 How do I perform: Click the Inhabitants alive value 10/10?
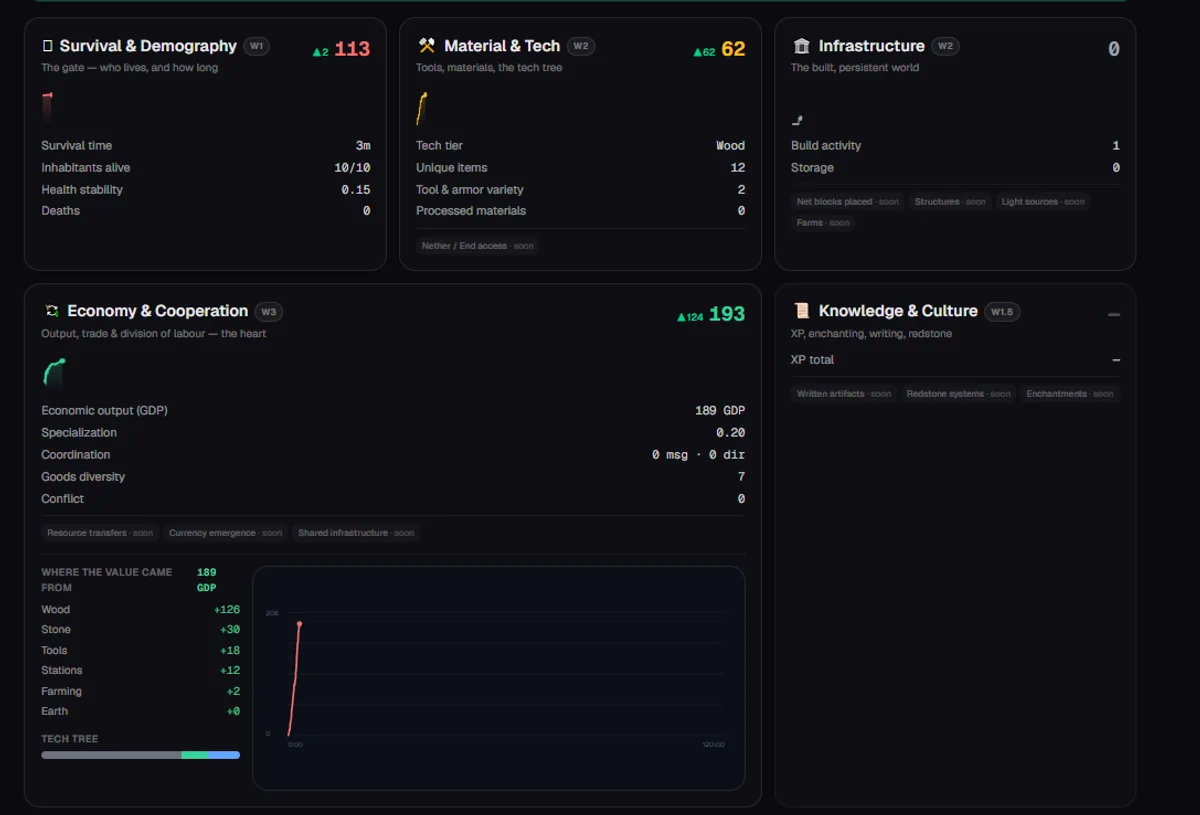coord(352,168)
